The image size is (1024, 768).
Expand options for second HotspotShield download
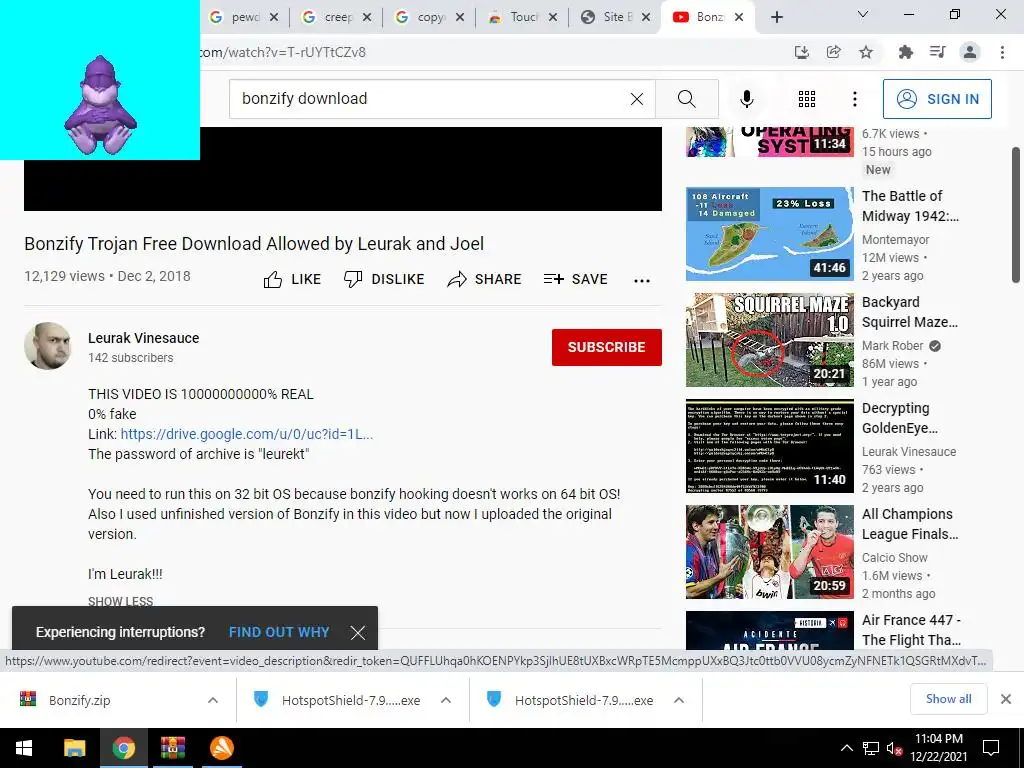[x=679, y=700]
